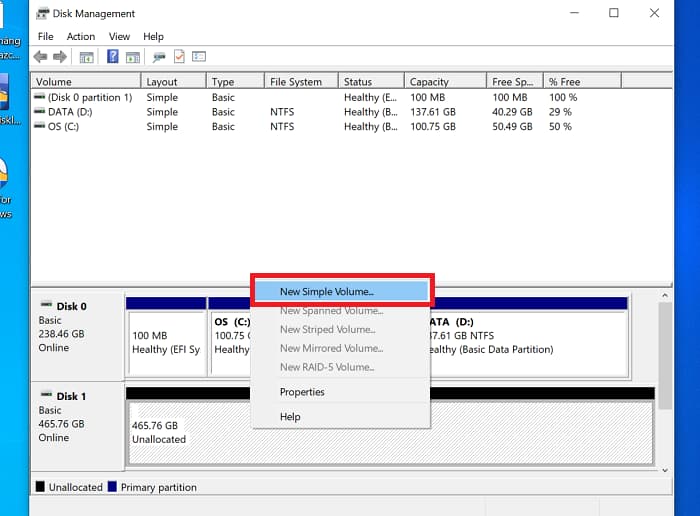This screenshot has height=516, width=700.
Task: Open the Action menu
Action: 81,37
